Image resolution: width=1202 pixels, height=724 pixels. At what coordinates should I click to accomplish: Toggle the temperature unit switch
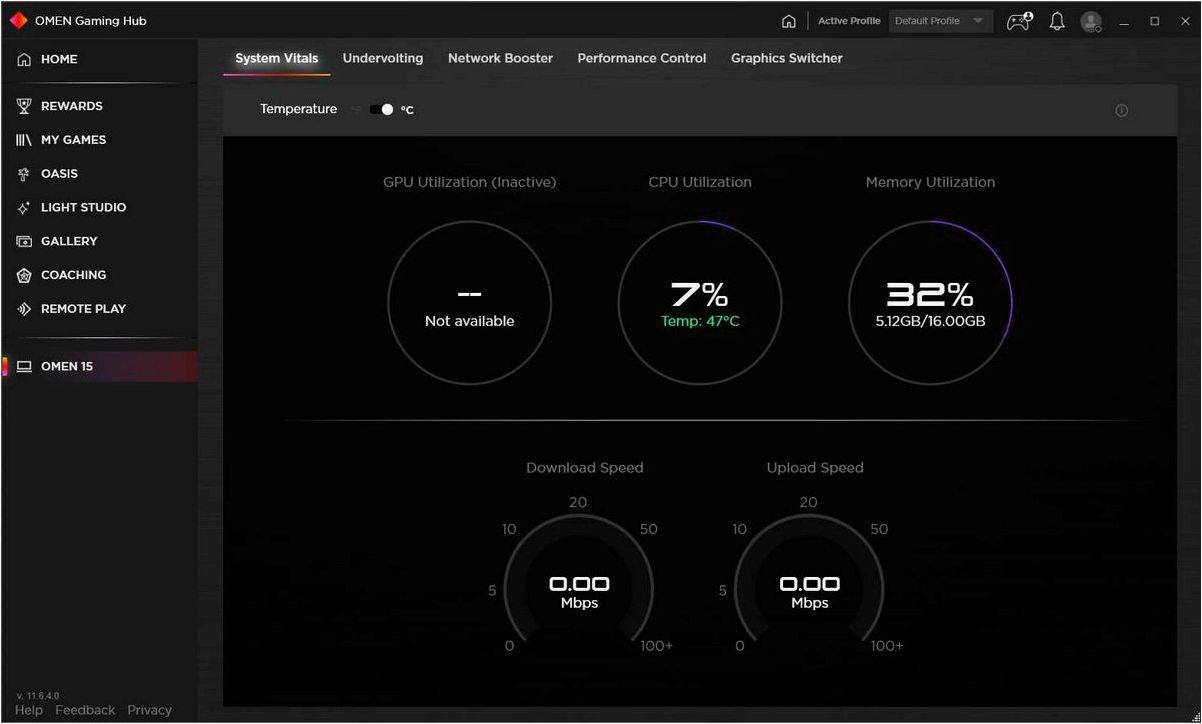[x=381, y=109]
